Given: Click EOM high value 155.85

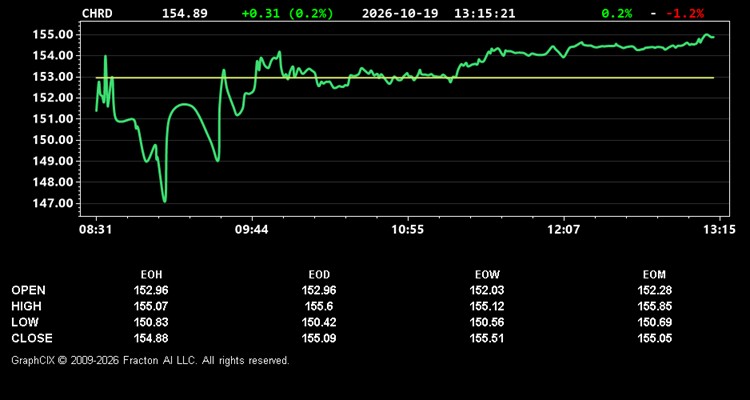Looking at the screenshot, I should point(654,306).
